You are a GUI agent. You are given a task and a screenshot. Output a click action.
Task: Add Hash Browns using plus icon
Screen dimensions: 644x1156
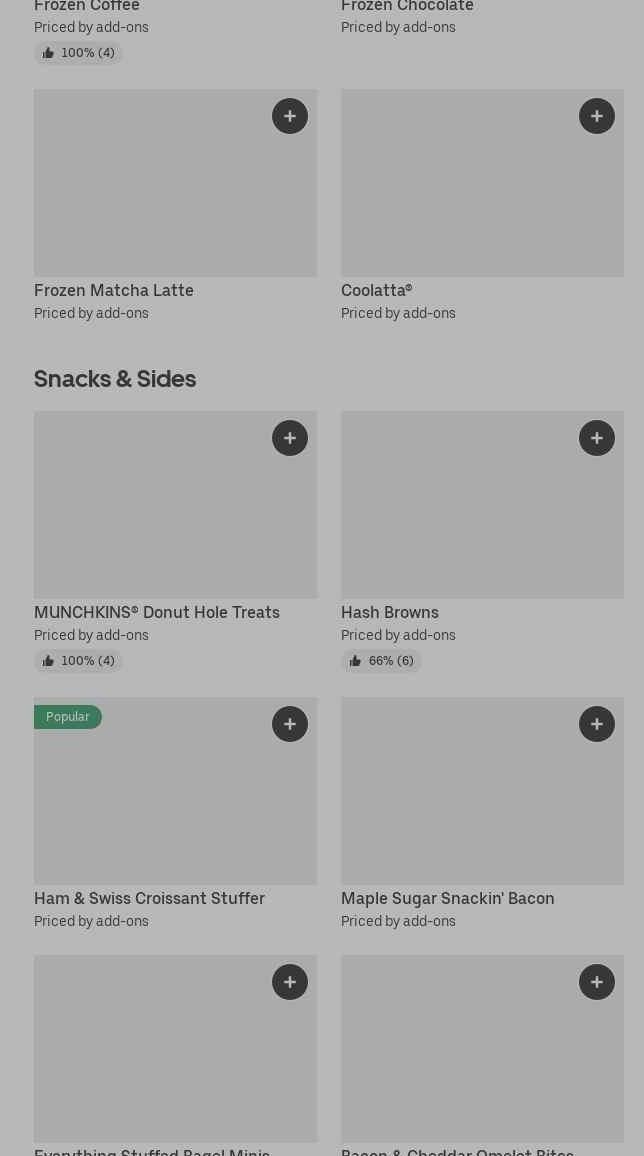point(597,438)
